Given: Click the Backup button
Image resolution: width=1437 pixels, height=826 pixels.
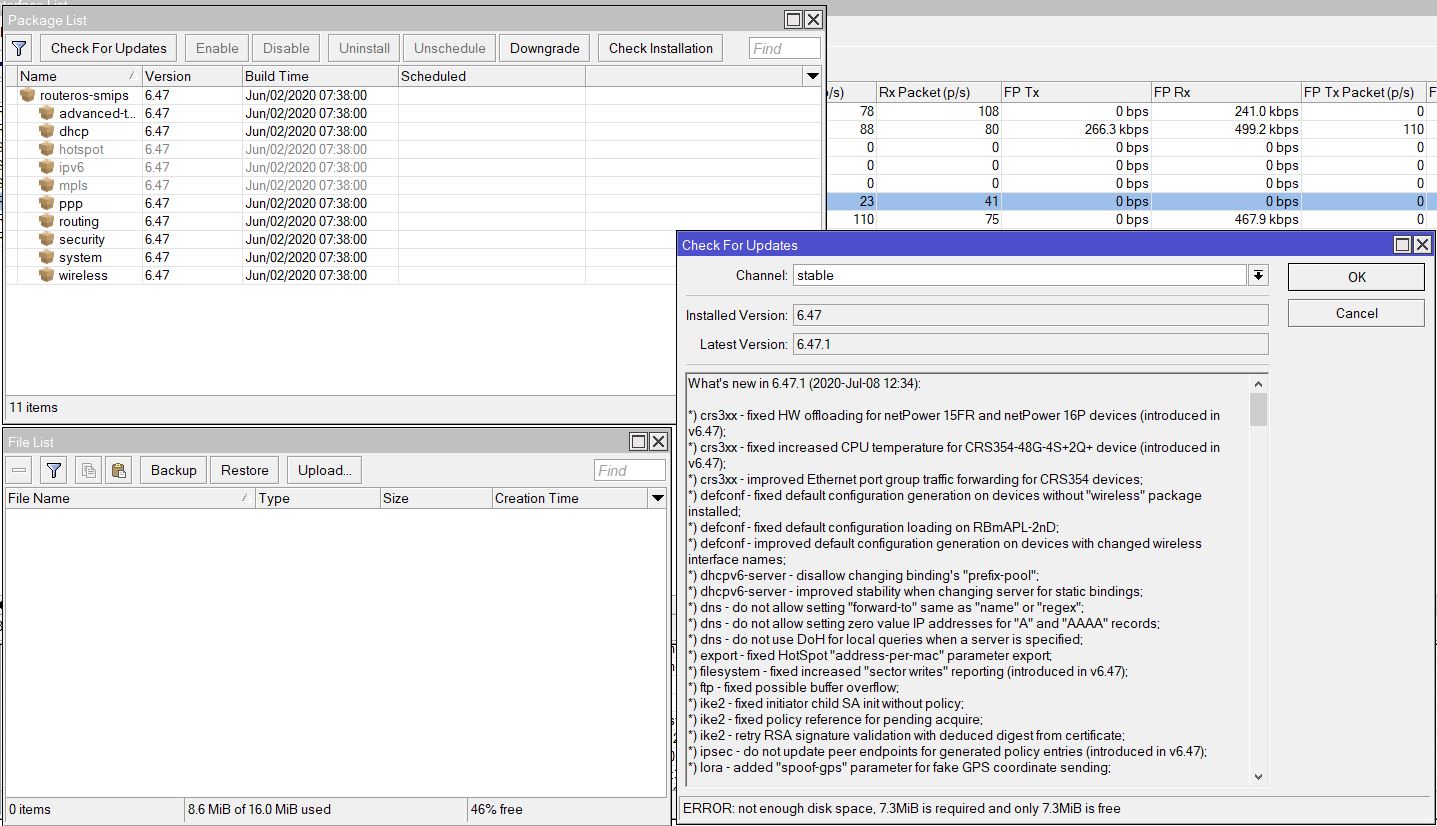Looking at the screenshot, I should click(x=174, y=470).
